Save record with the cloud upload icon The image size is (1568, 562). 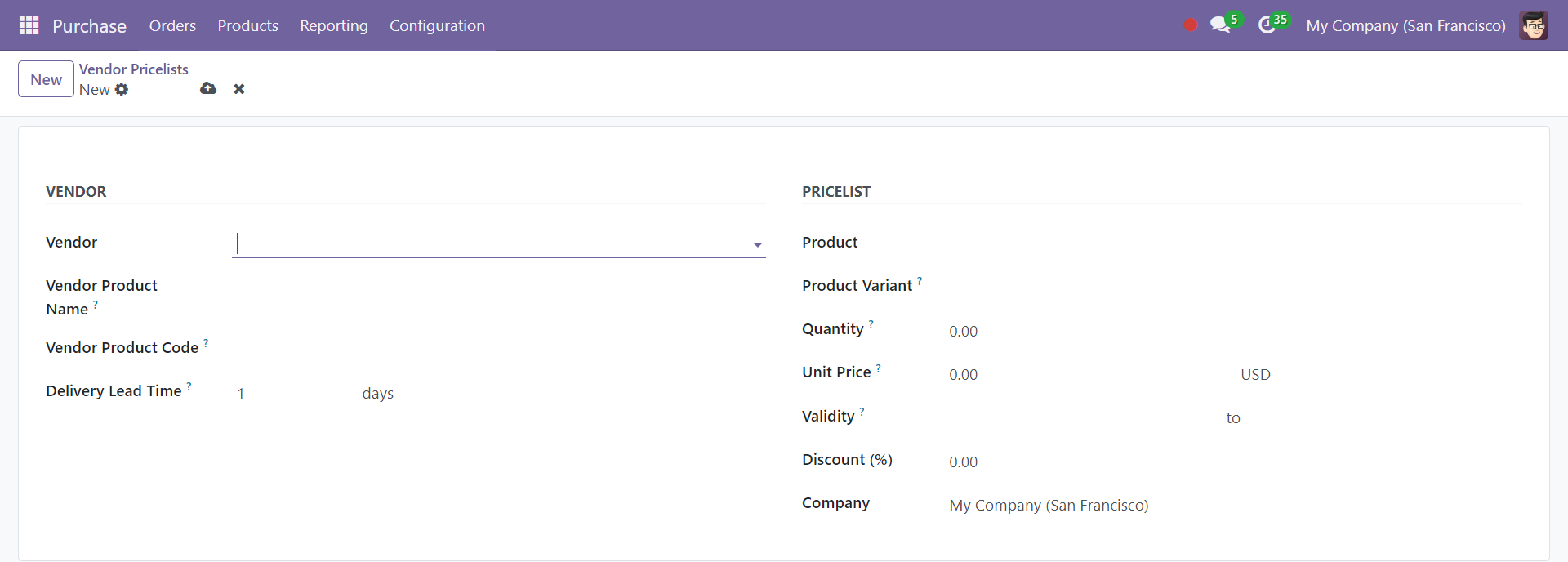[208, 88]
